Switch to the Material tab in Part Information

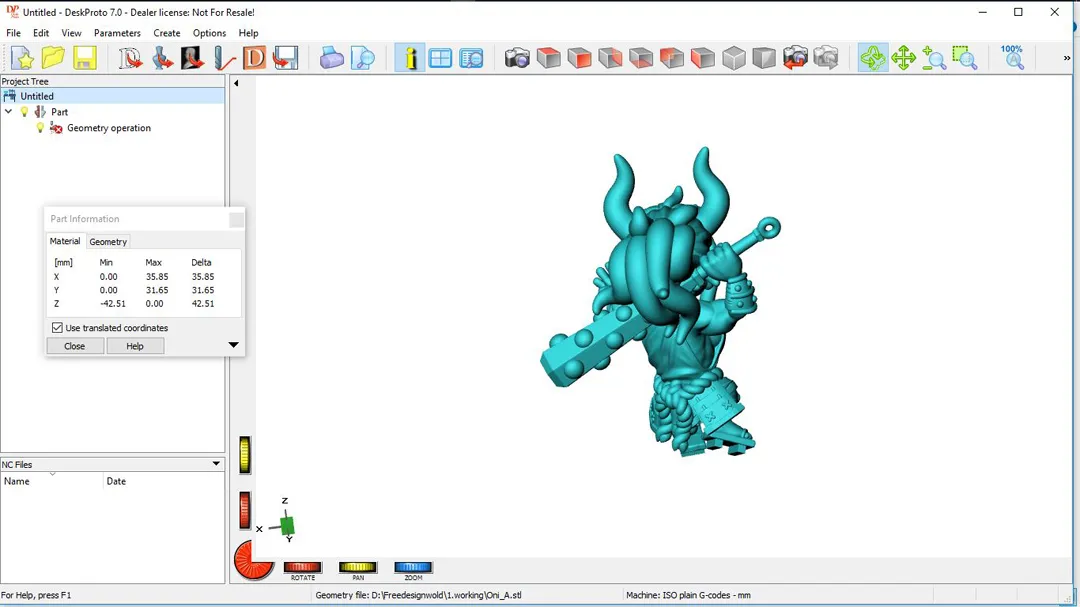(x=65, y=241)
